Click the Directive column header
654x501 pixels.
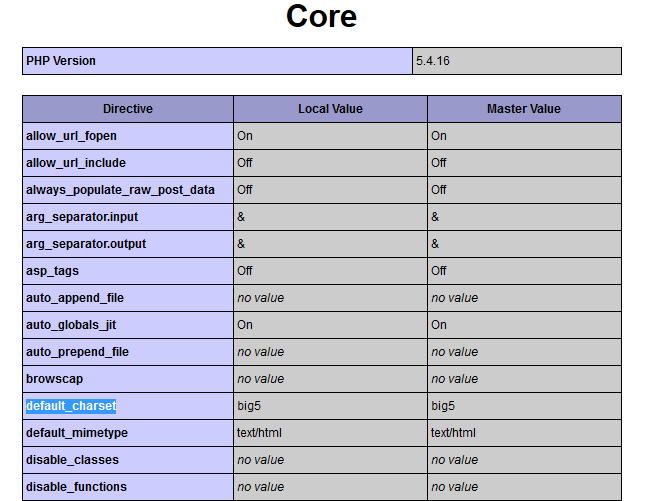[x=128, y=109]
